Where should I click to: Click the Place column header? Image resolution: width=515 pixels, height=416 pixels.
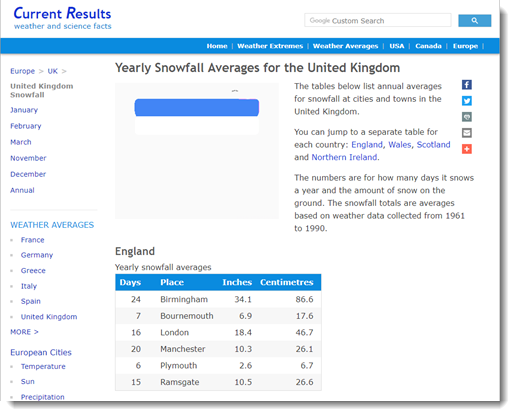(x=172, y=282)
